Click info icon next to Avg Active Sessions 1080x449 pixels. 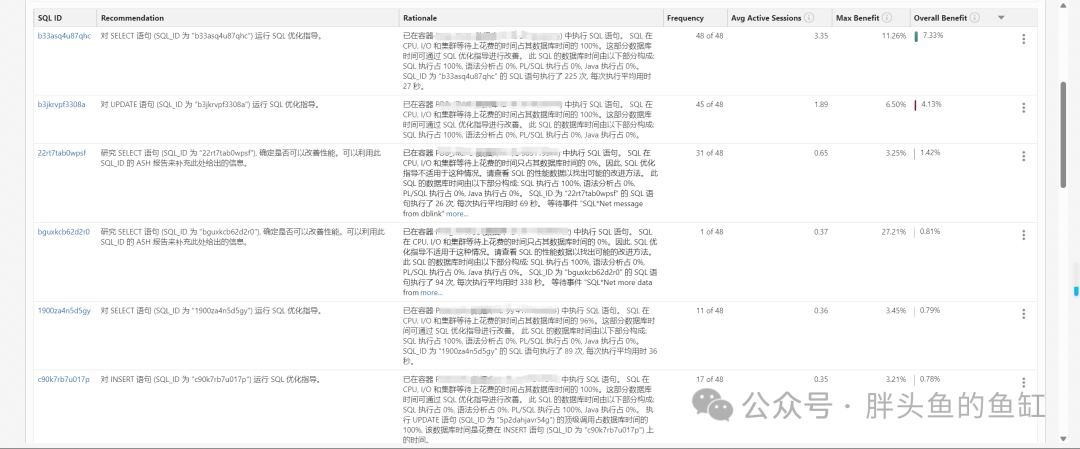point(809,18)
